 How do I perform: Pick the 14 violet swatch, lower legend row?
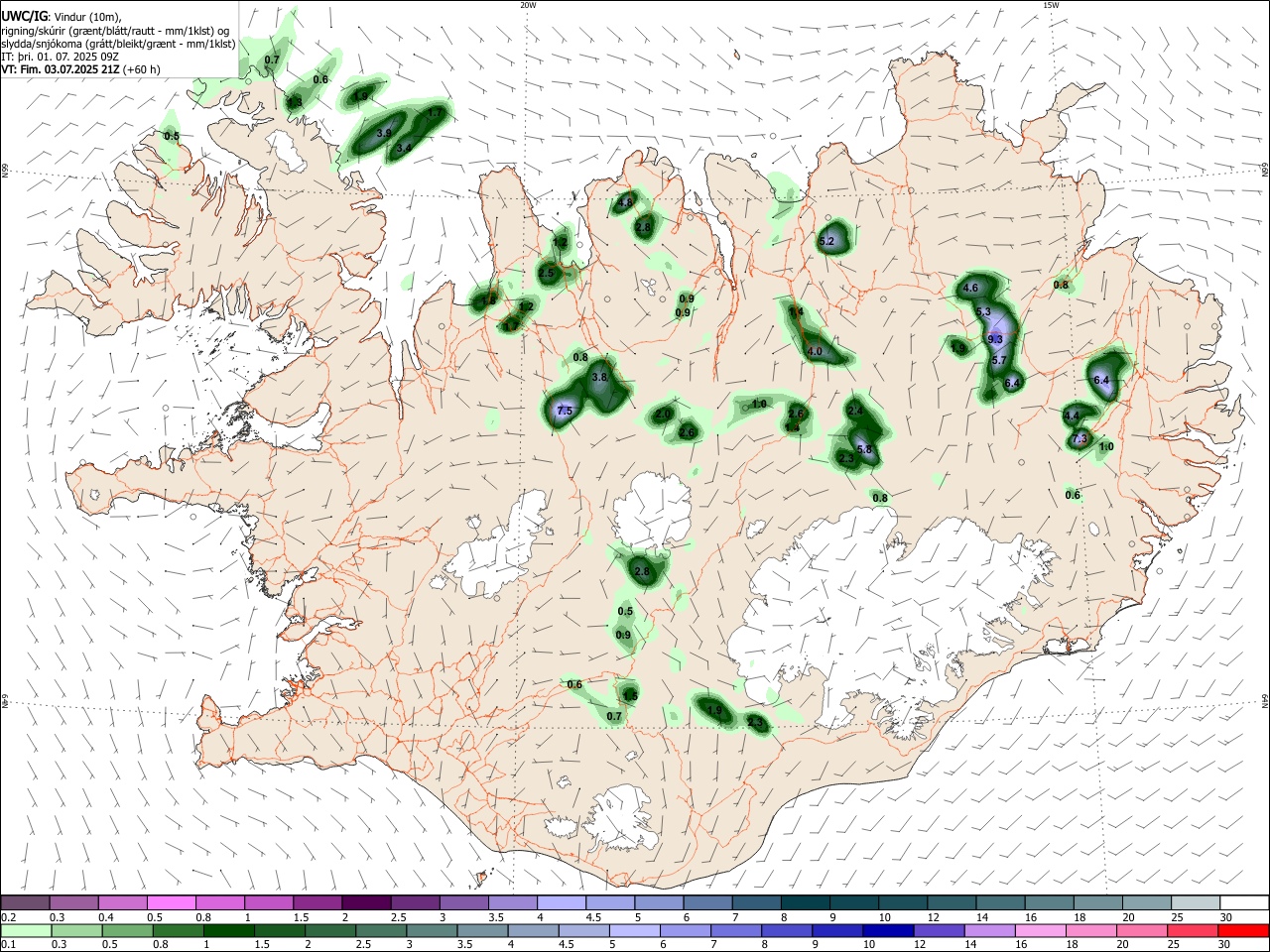[x=987, y=930]
